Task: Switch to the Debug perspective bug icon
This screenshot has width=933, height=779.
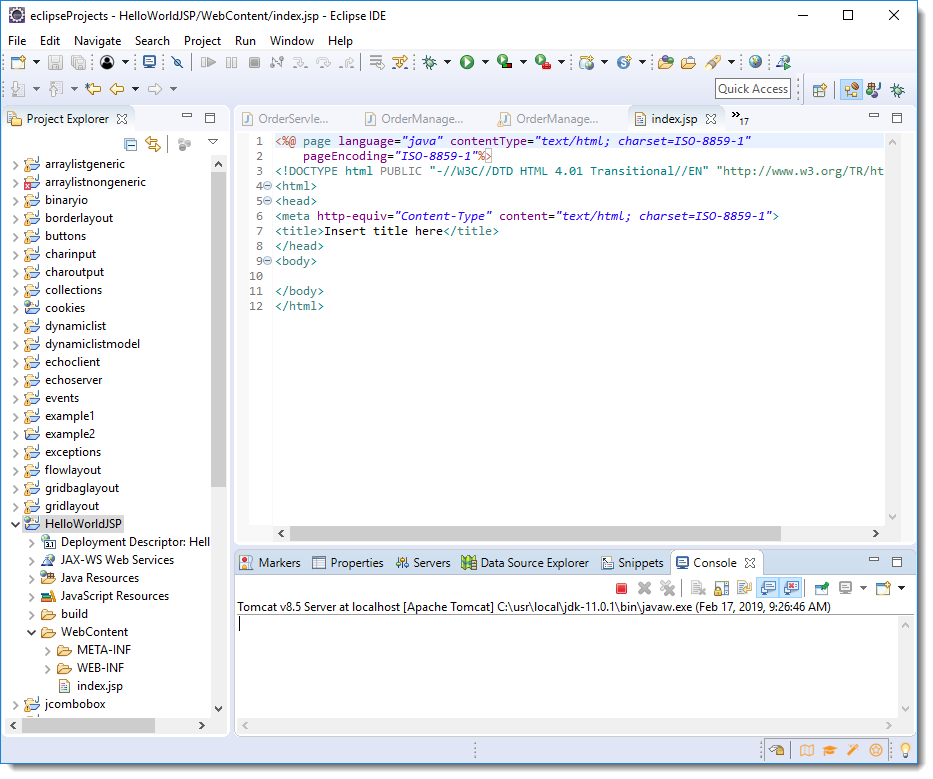Action: (897, 90)
